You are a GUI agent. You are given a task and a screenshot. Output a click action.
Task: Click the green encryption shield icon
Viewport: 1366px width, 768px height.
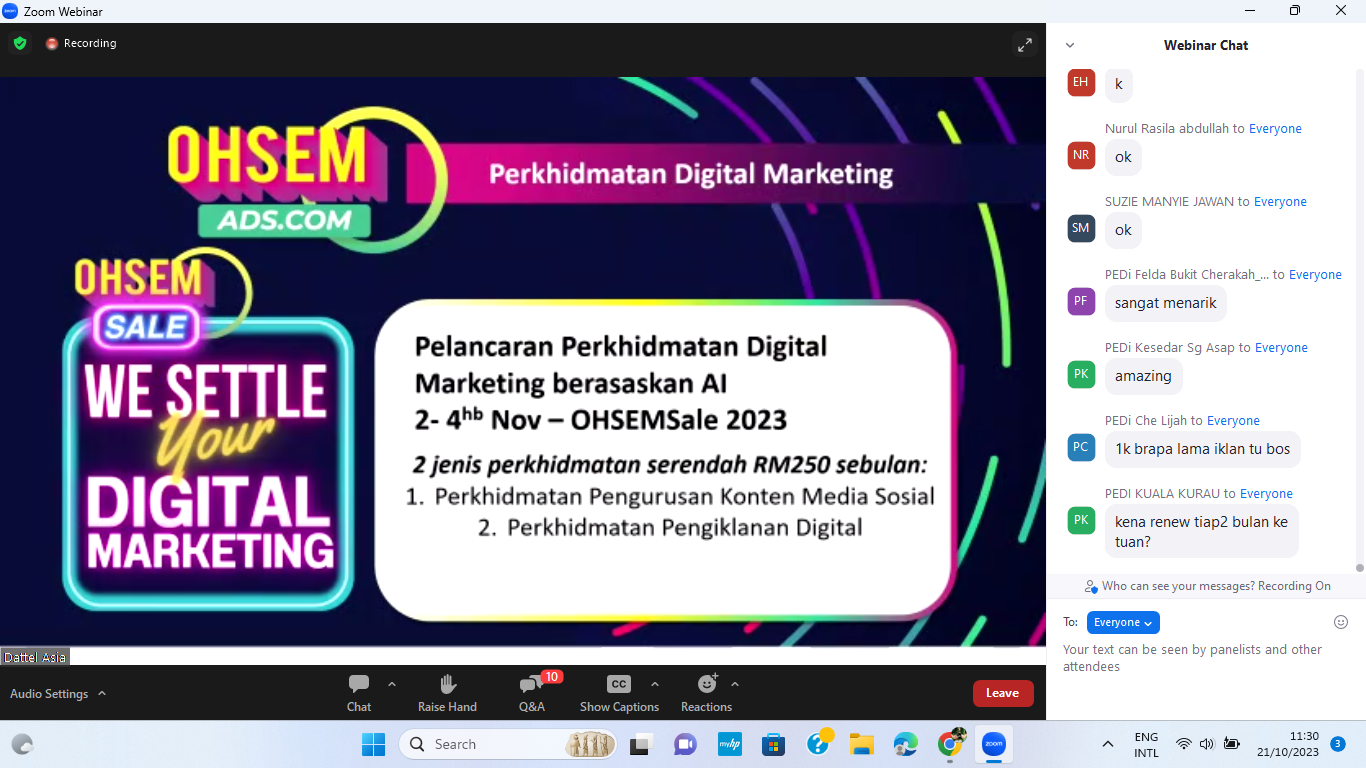pyautogui.click(x=20, y=43)
